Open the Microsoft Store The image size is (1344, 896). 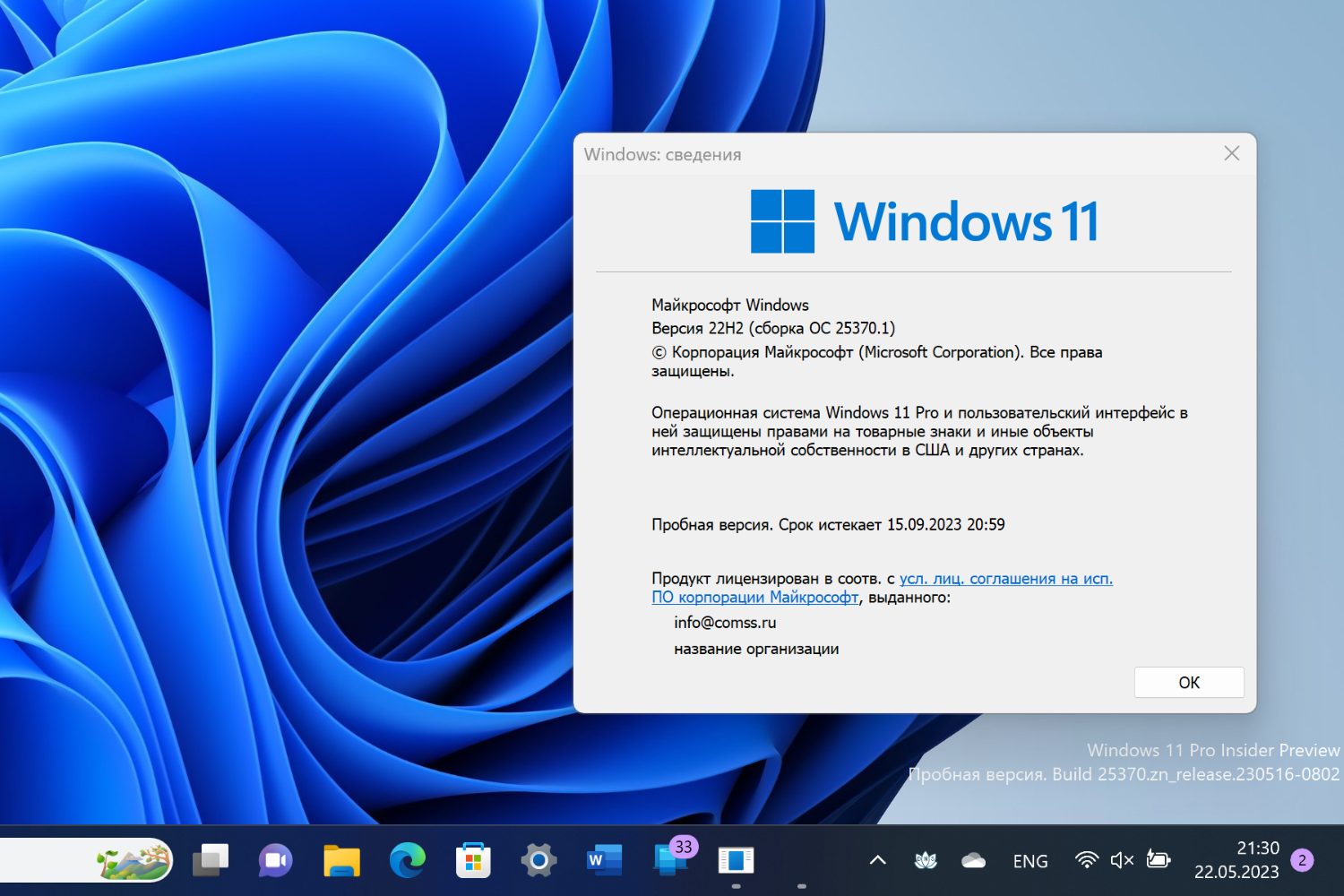coord(474,860)
